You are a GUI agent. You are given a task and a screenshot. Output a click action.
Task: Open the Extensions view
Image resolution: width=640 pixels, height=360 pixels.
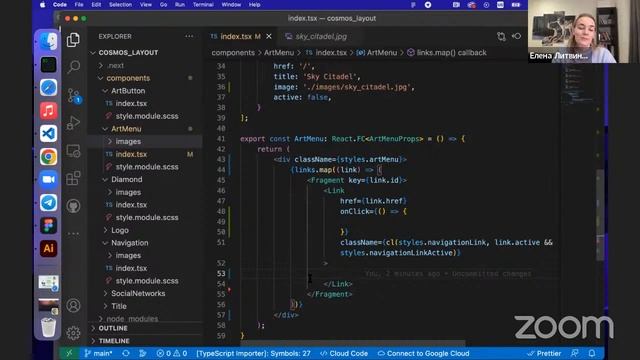click(x=73, y=178)
